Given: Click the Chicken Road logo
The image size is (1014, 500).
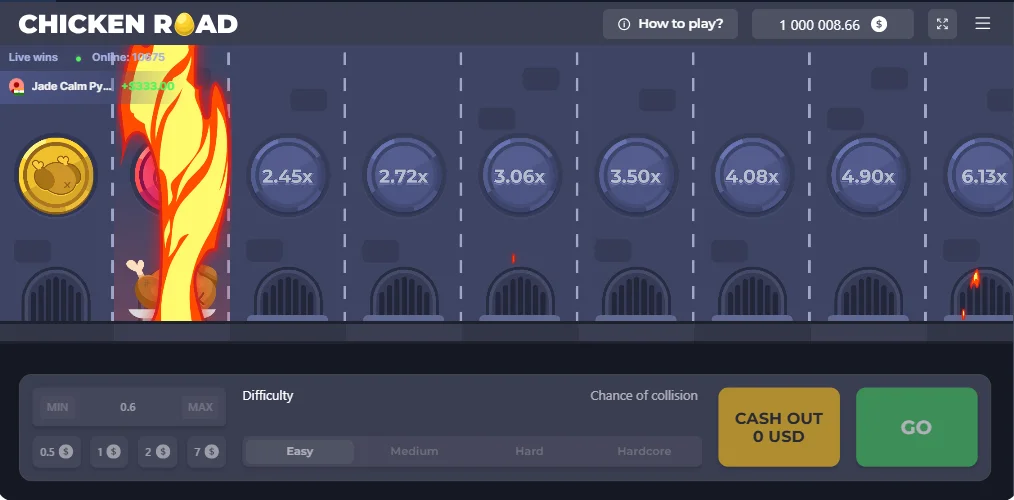Looking at the screenshot, I should point(128,24).
